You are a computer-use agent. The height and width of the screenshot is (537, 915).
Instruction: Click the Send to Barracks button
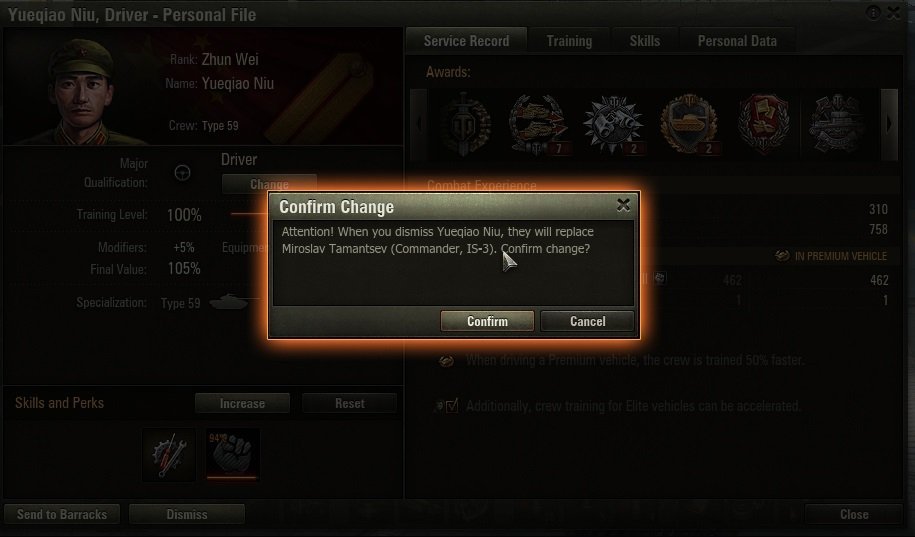point(62,514)
